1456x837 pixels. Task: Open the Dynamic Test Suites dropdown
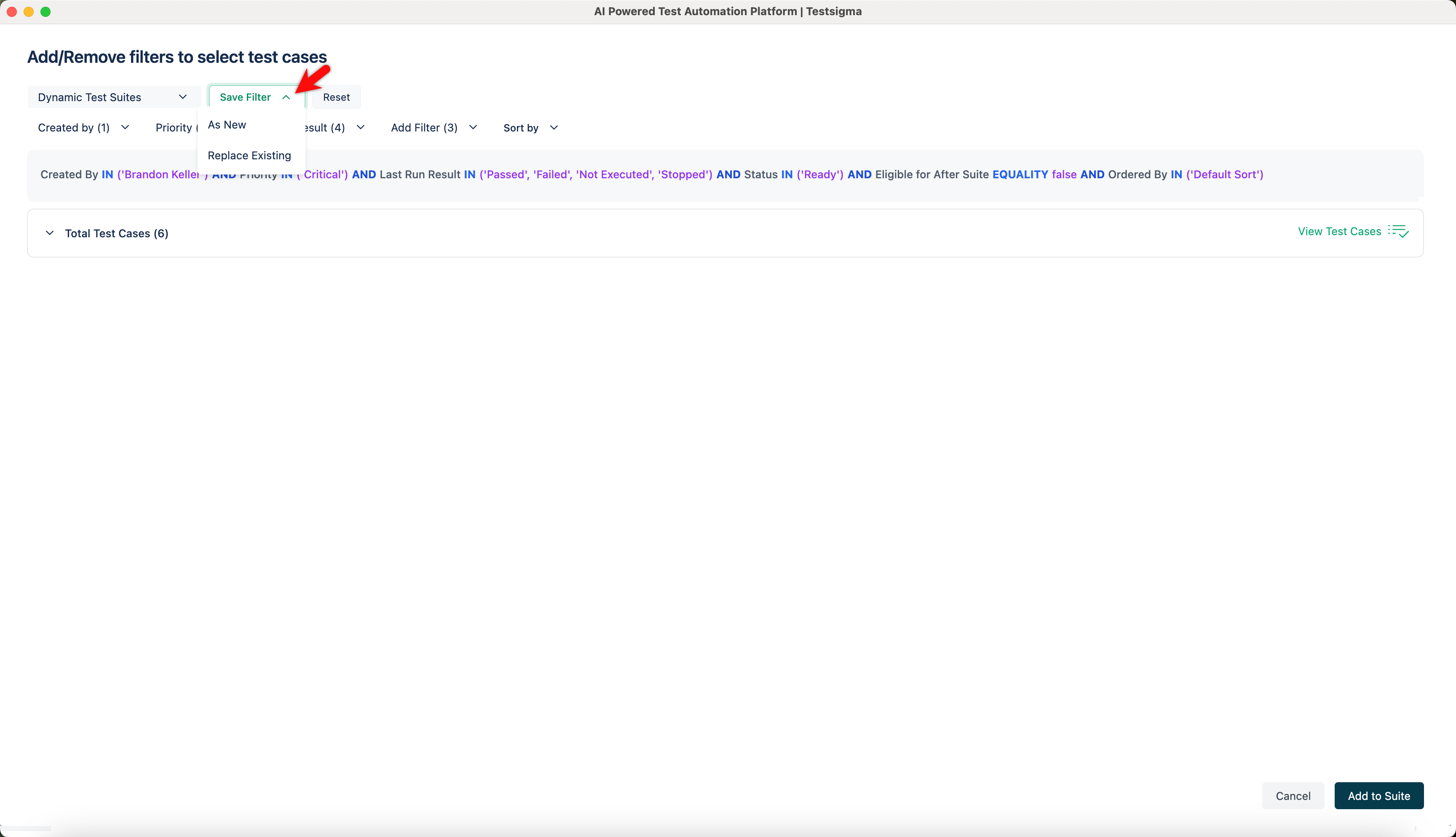(x=113, y=97)
